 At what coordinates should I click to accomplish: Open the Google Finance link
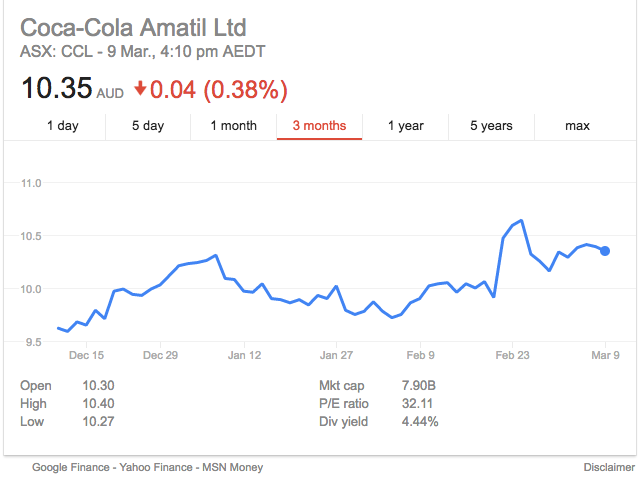click(x=71, y=467)
